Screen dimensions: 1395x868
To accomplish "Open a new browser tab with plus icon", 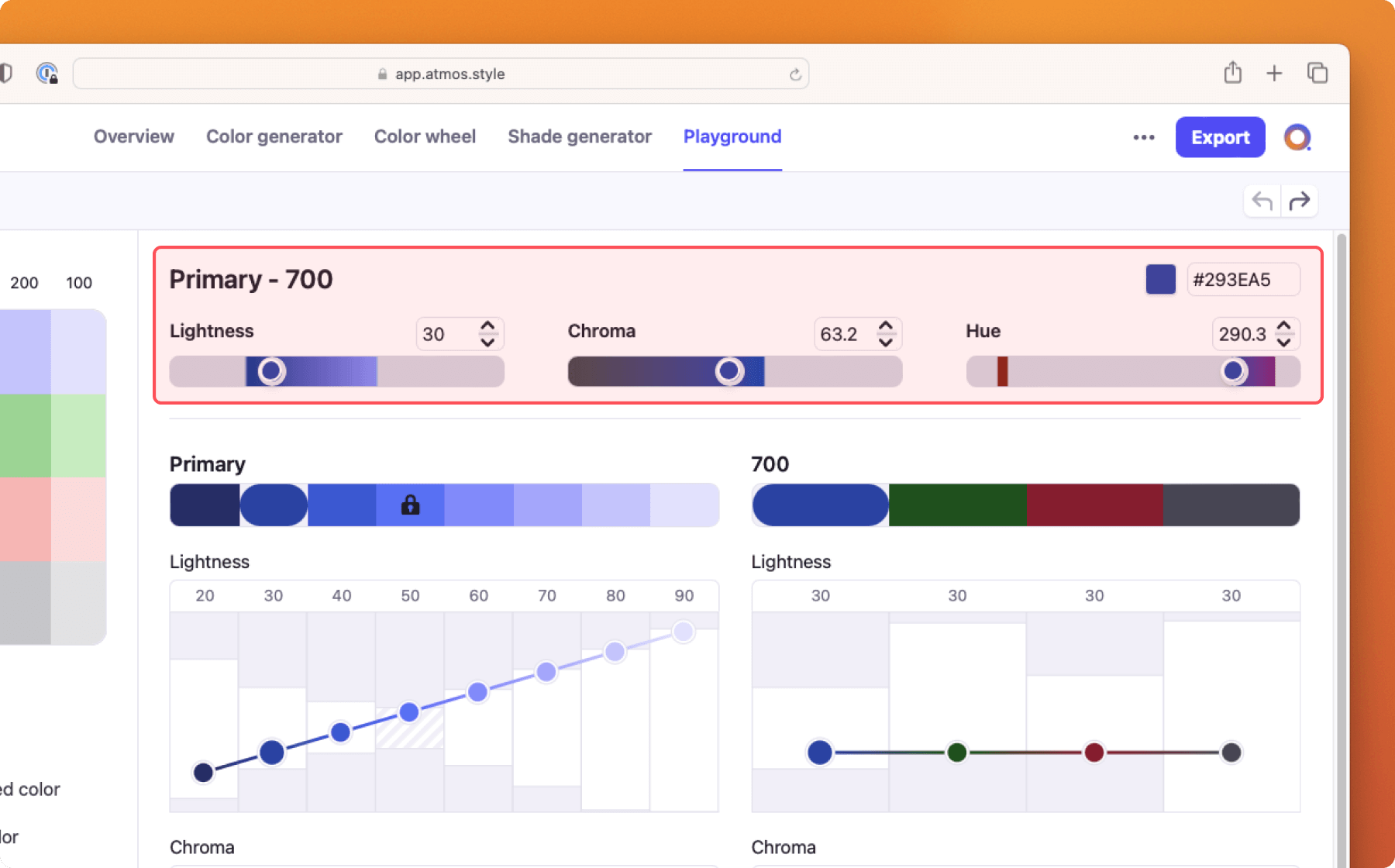I will tap(1274, 73).
